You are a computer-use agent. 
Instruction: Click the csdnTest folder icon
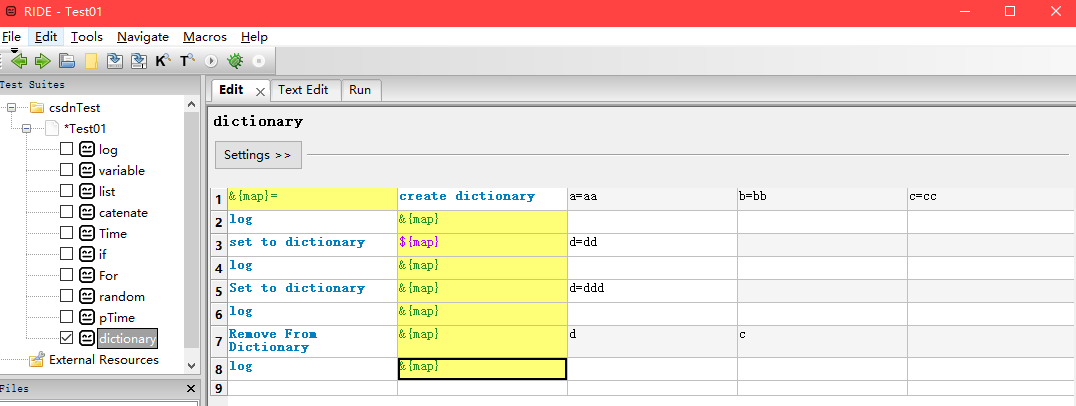36,108
